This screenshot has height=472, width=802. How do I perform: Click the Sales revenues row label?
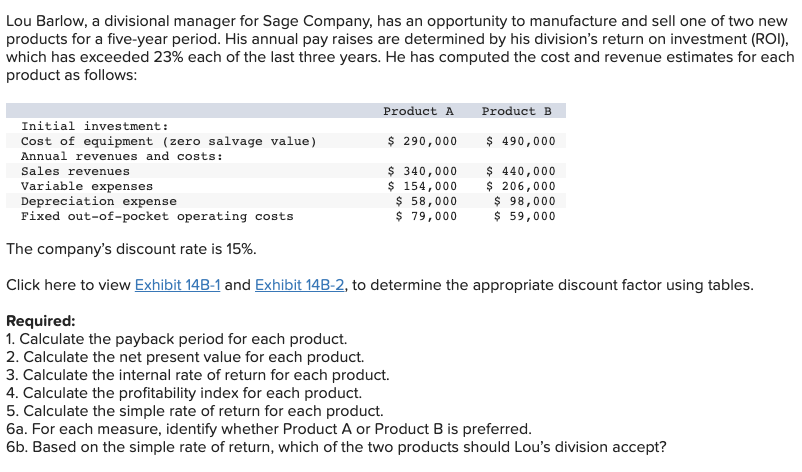coord(75,171)
